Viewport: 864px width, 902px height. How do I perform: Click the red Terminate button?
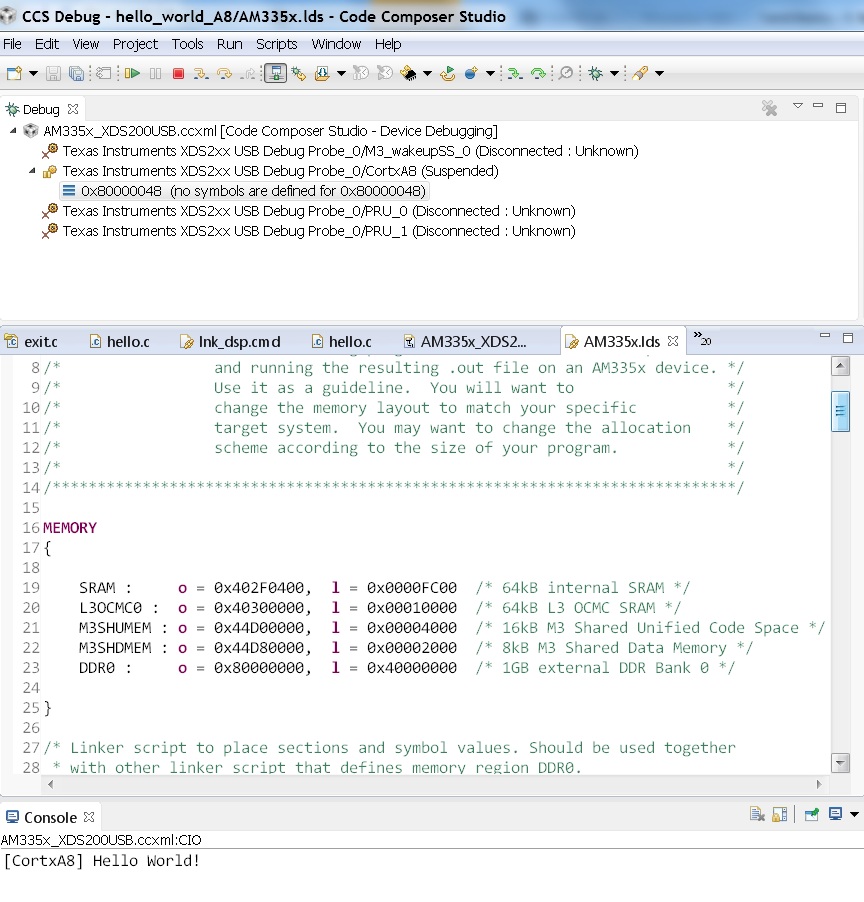[178, 73]
